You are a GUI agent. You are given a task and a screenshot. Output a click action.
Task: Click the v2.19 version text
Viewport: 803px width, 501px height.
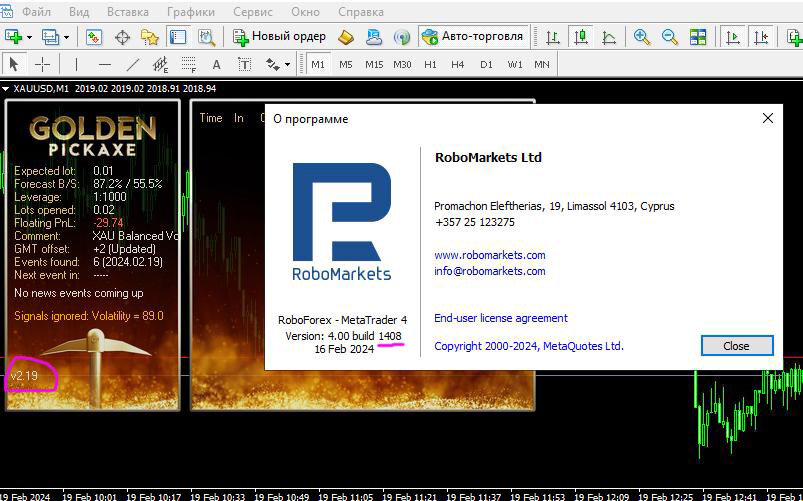[x=24, y=375]
